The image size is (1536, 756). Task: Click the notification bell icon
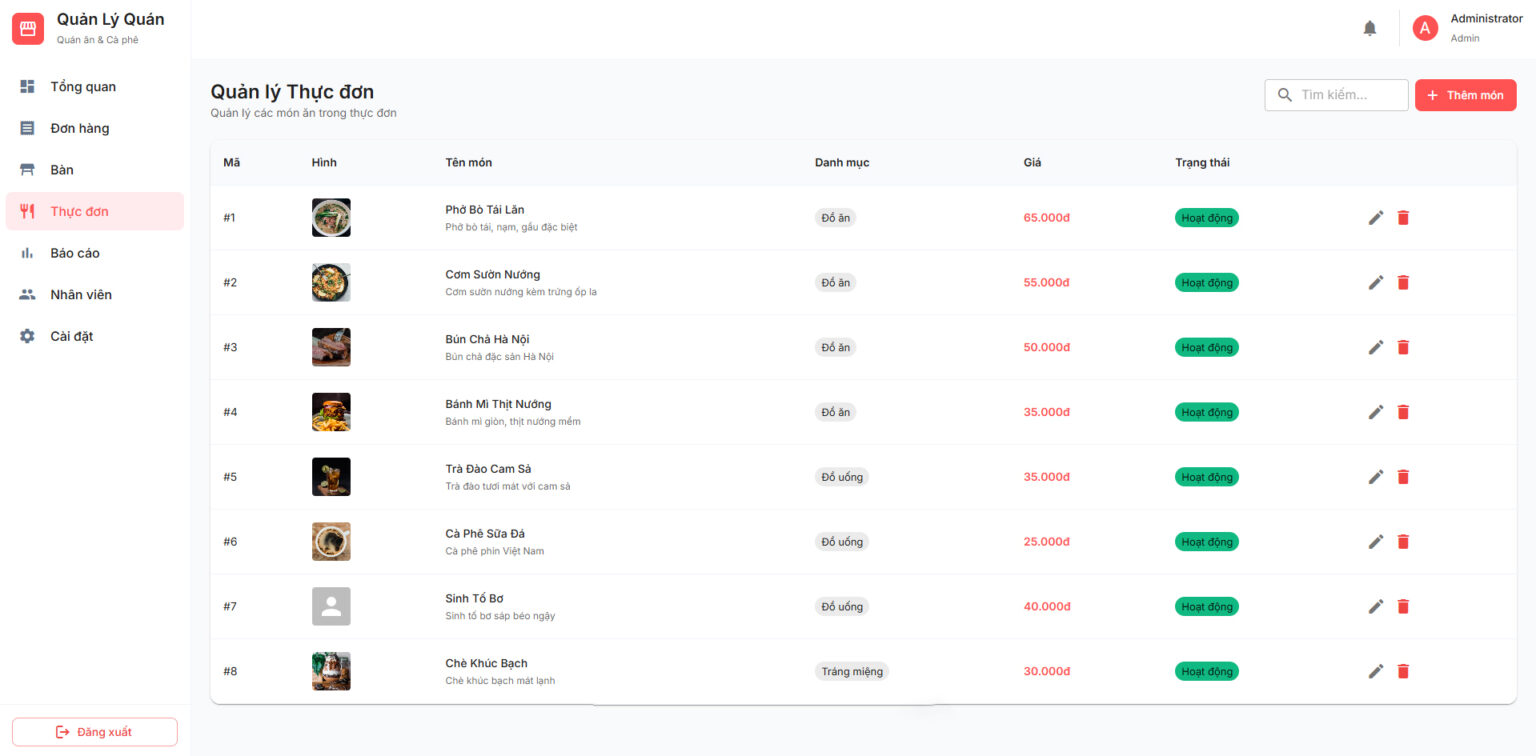coord(1370,28)
